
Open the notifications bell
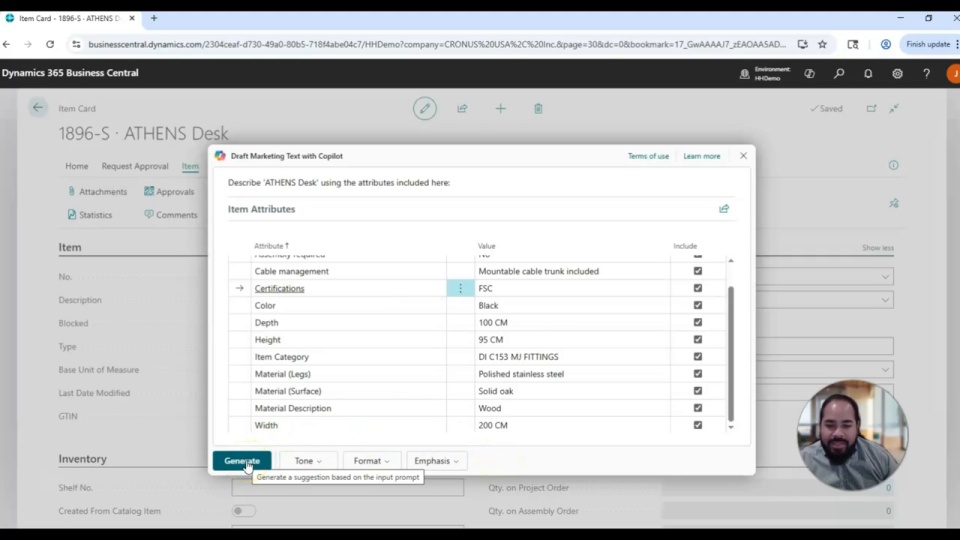[x=868, y=73]
